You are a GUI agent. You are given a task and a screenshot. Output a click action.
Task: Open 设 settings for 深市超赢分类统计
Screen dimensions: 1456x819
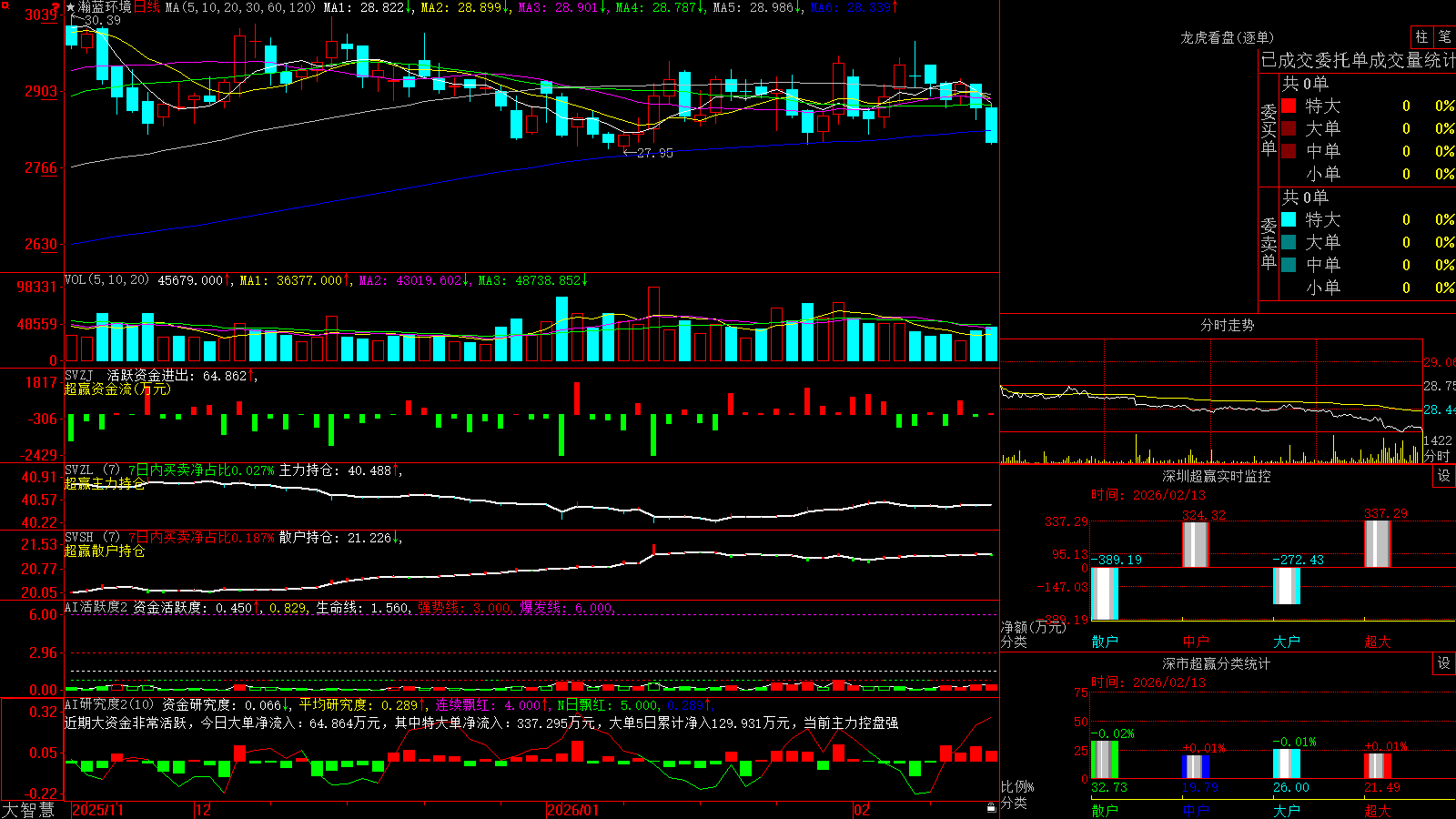(x=1444, y=663)
